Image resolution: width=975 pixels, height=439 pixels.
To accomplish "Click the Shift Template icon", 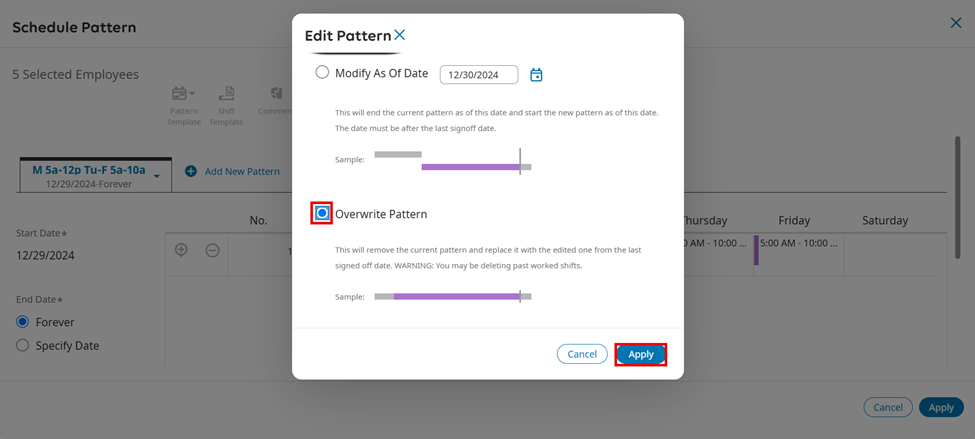I will (227, 94).
